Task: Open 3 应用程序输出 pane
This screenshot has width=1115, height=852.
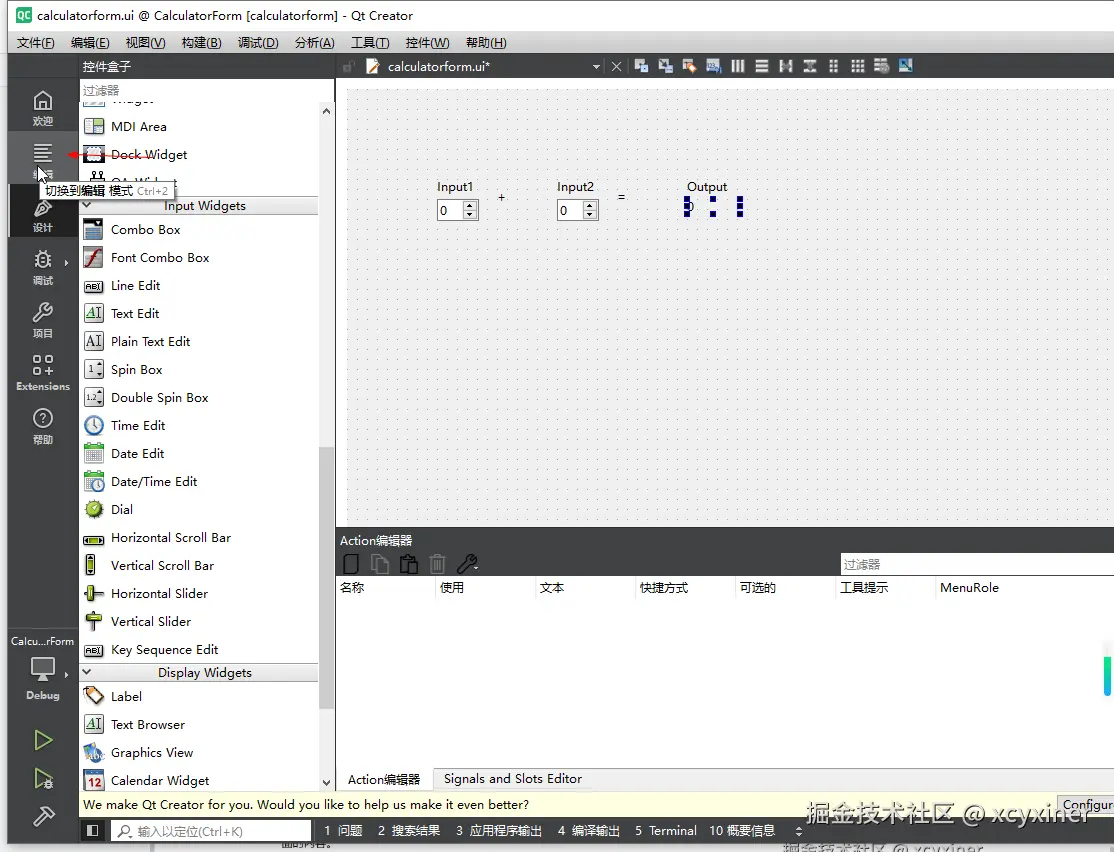Action: (498, 831)
